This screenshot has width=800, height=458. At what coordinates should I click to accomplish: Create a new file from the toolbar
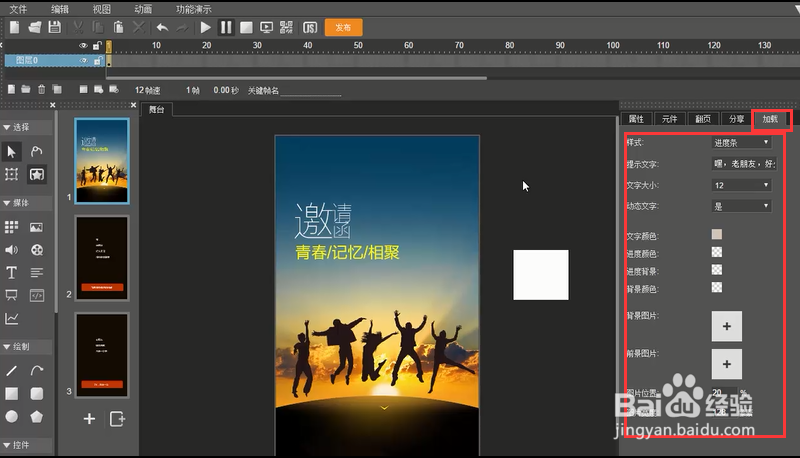click(14, 27)
